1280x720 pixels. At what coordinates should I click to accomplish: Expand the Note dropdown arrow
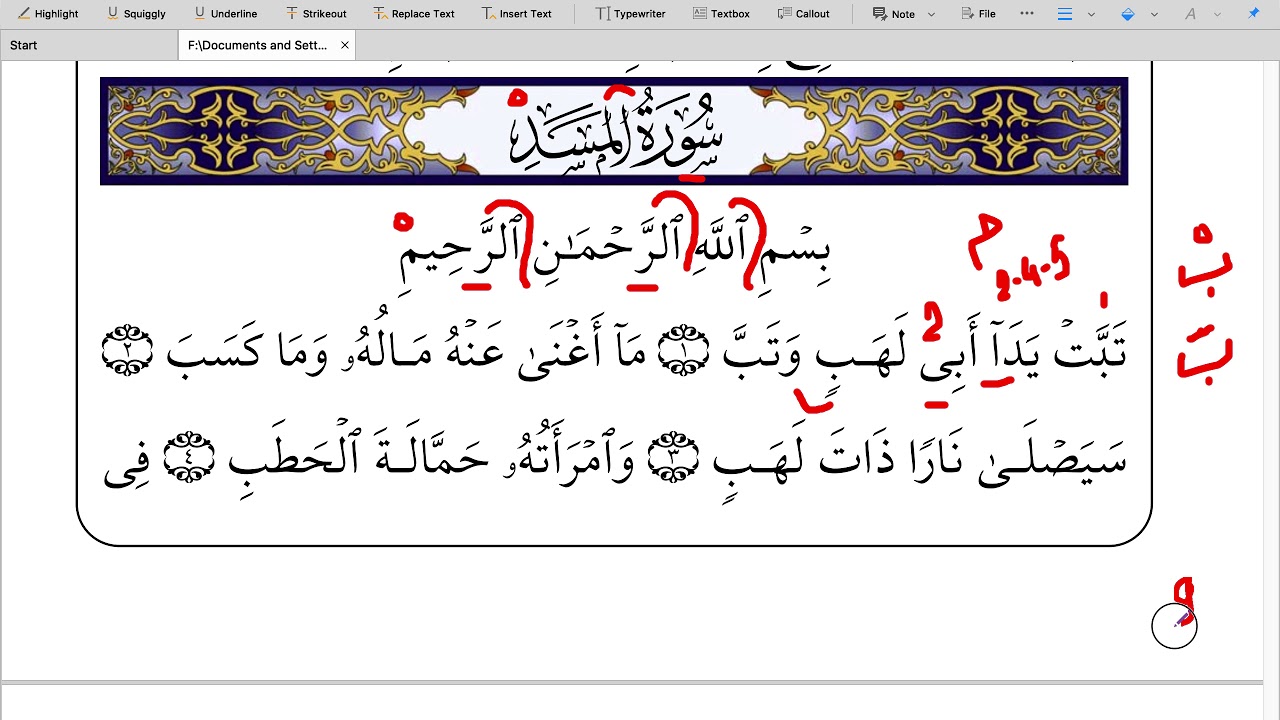click(x=932, y=14)
